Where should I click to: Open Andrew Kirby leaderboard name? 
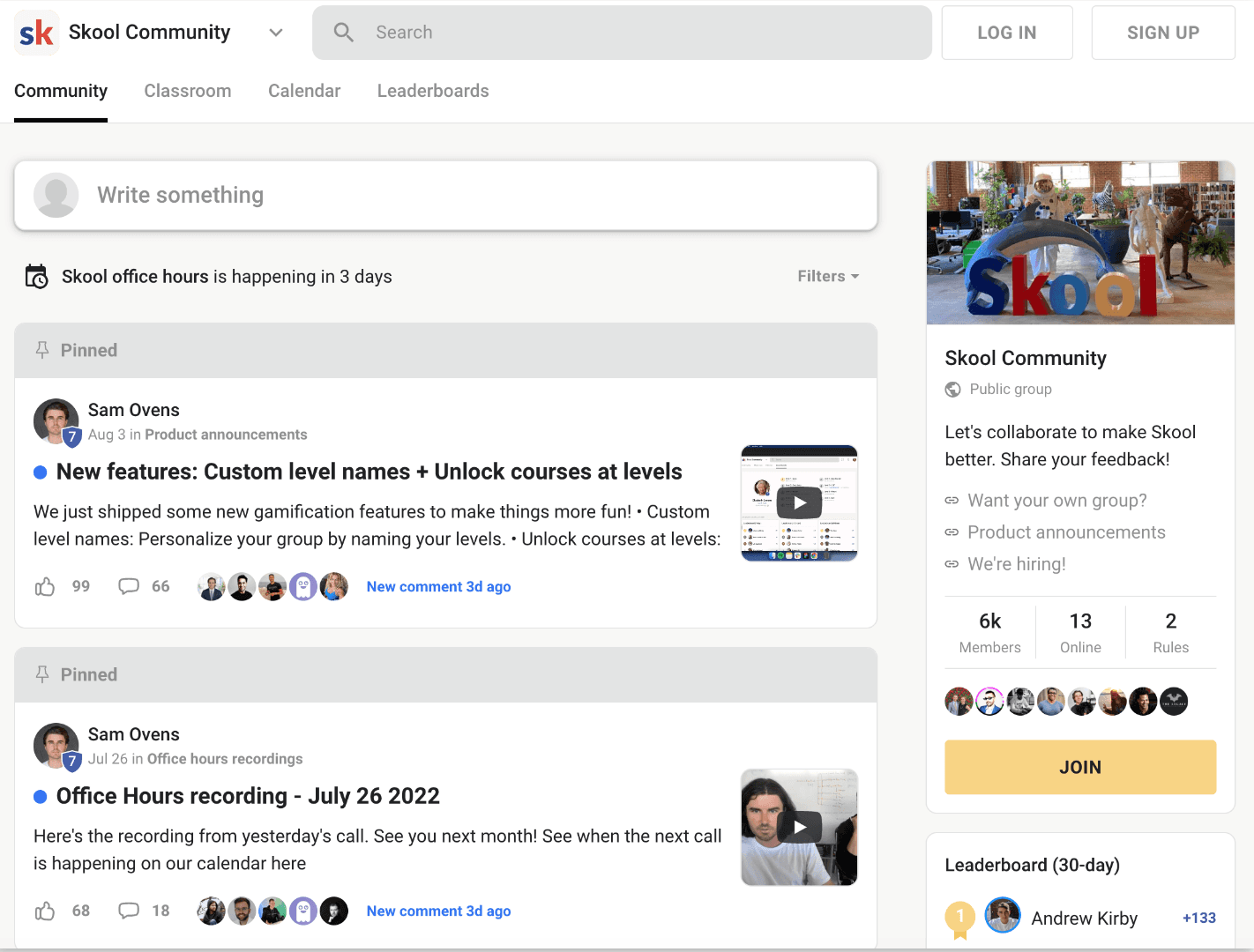(x=1085, y=919)
